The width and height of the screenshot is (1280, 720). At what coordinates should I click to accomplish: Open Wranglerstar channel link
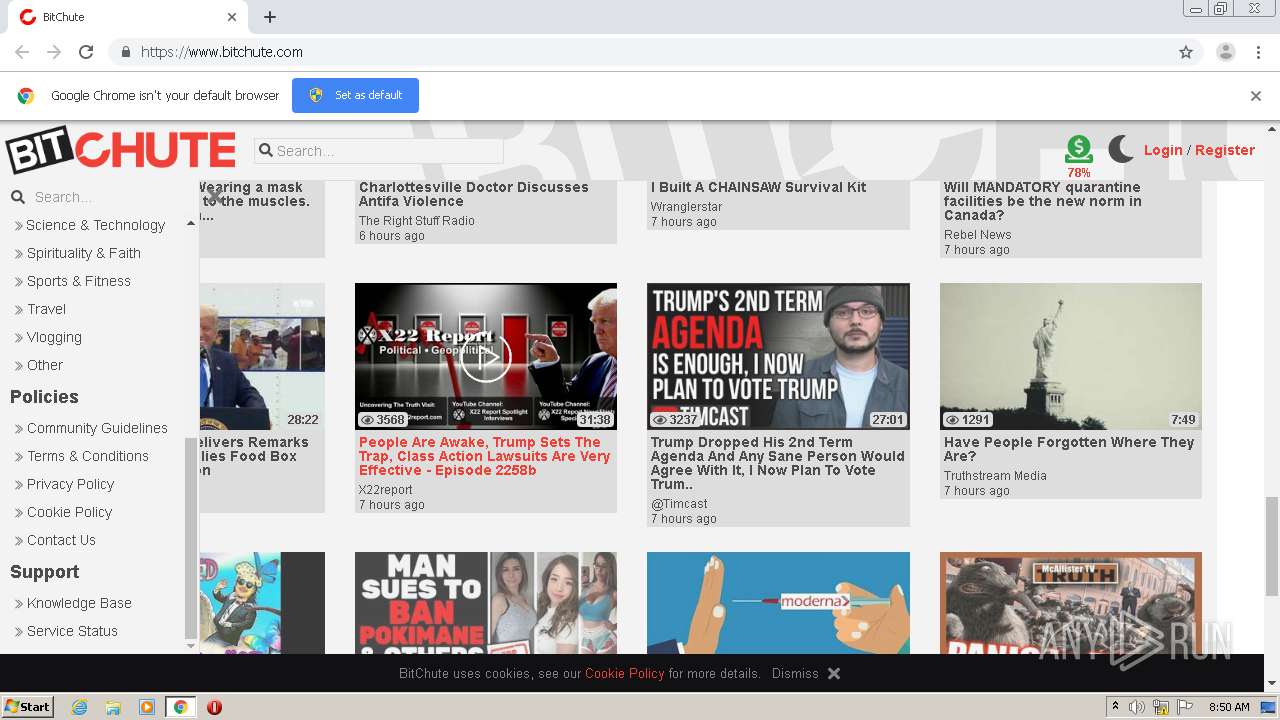click(686, 207)
